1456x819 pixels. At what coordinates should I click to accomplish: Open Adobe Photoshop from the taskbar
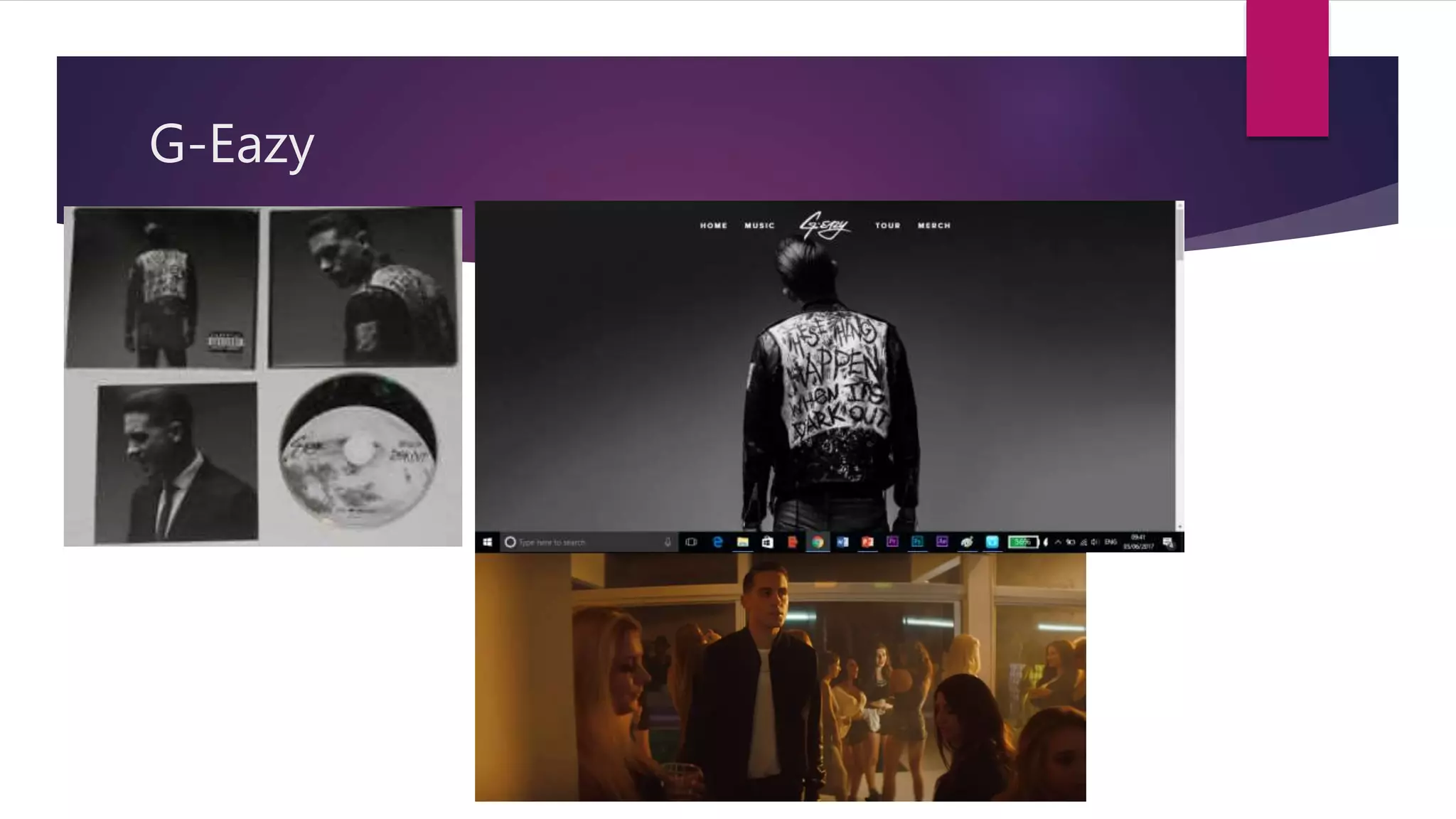pyautogui.click(x=917, y=542)
